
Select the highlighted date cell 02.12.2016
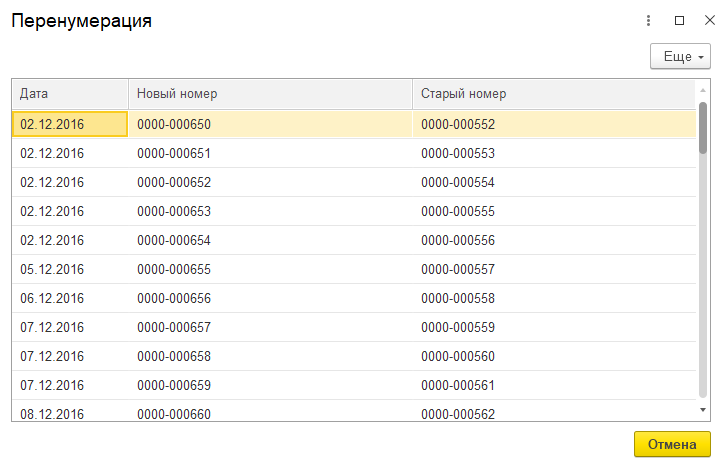tap(70, 124)
